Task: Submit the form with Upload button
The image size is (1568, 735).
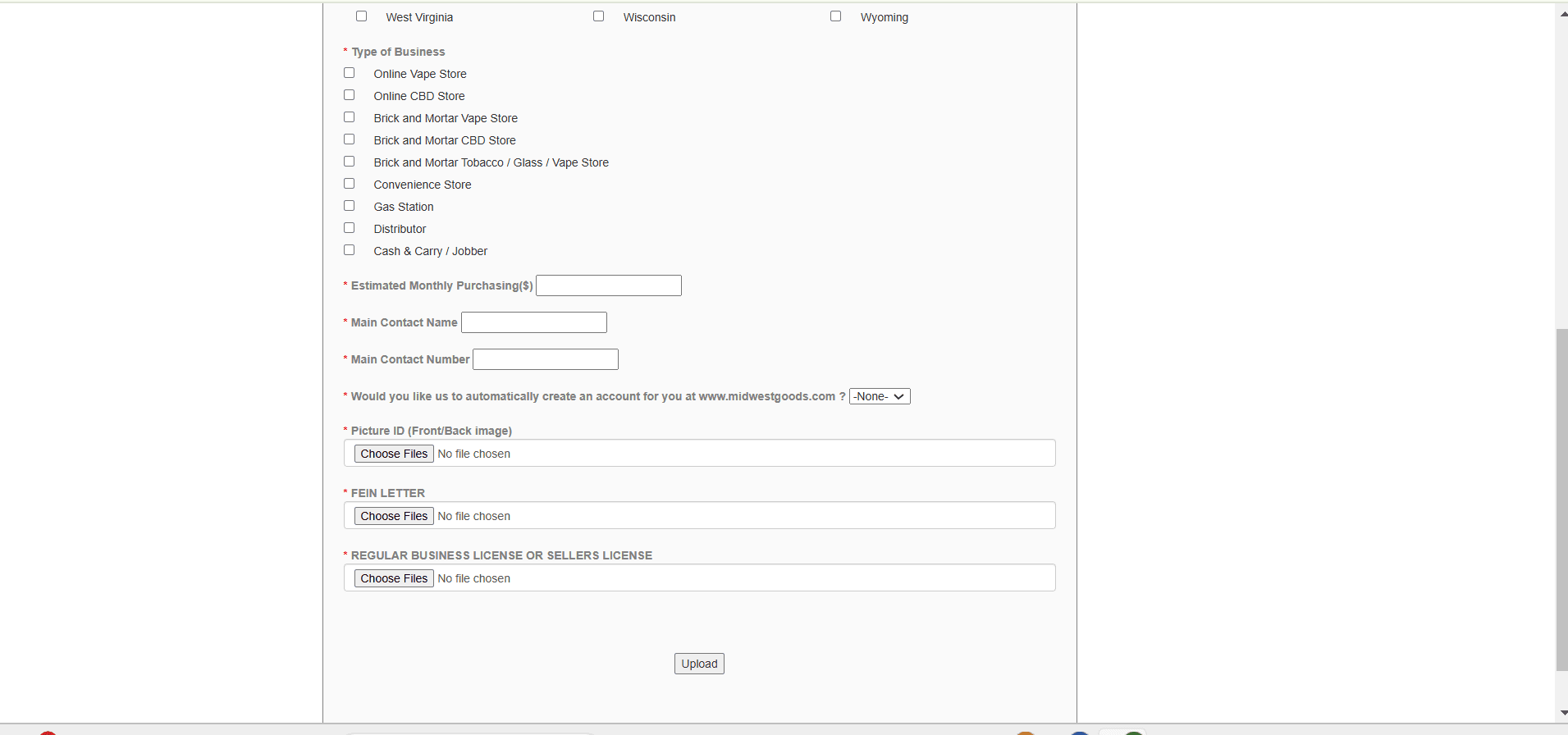Action: (699, 664)
